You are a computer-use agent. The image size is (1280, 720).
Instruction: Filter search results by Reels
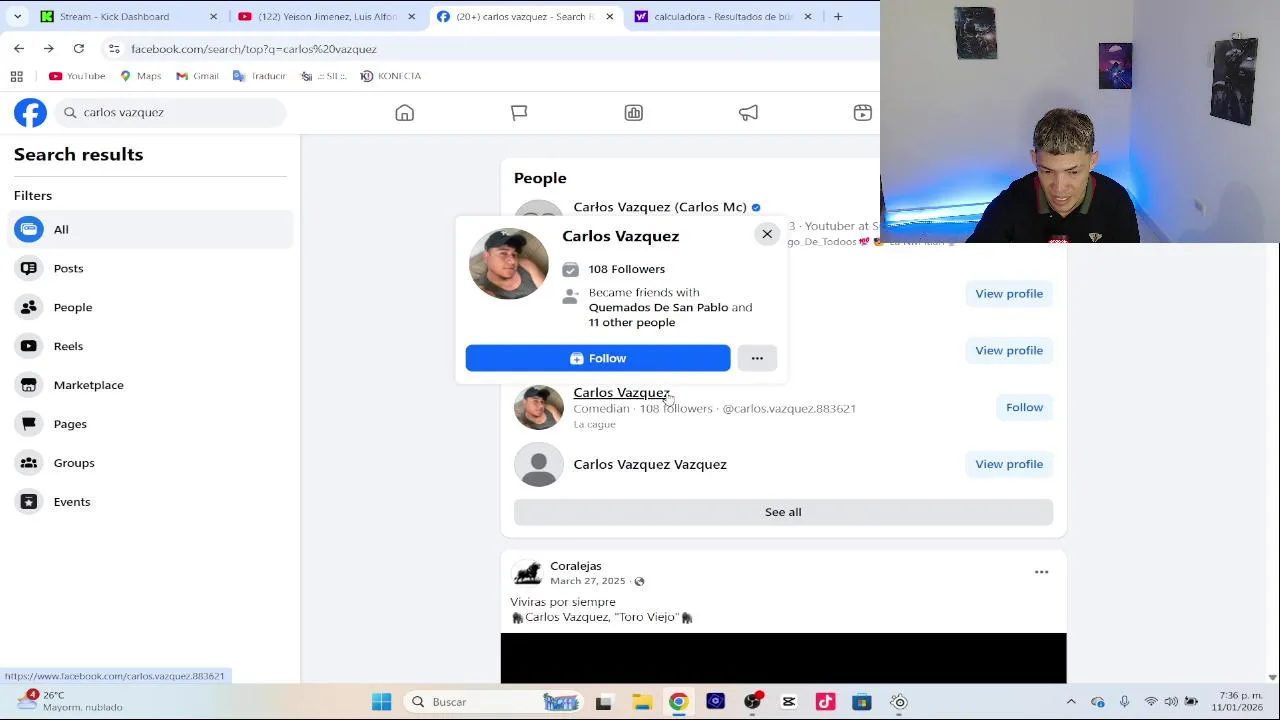[150, 346]
